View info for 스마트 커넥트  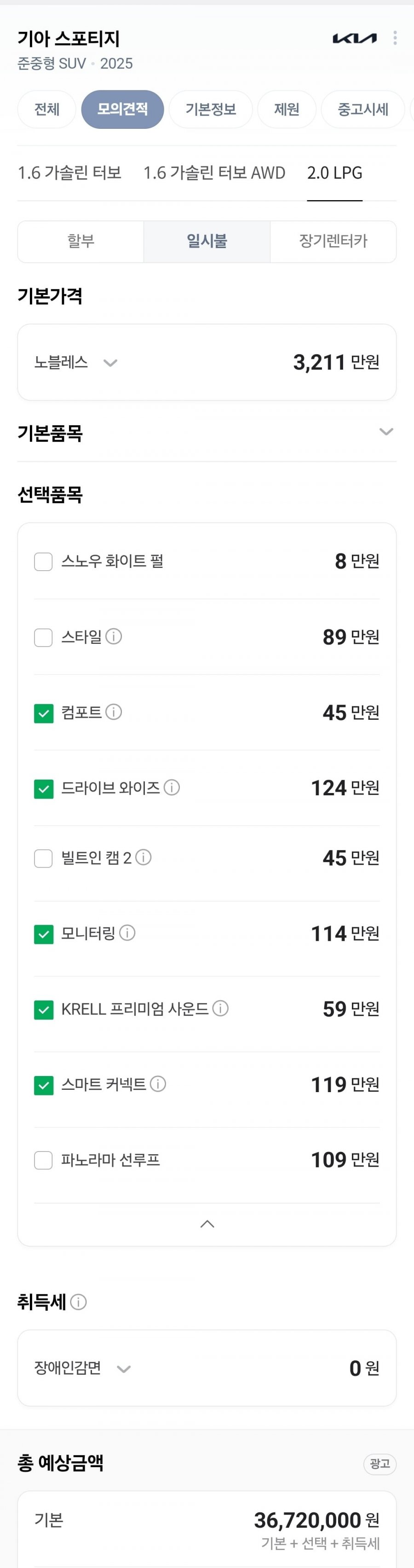158,1083
